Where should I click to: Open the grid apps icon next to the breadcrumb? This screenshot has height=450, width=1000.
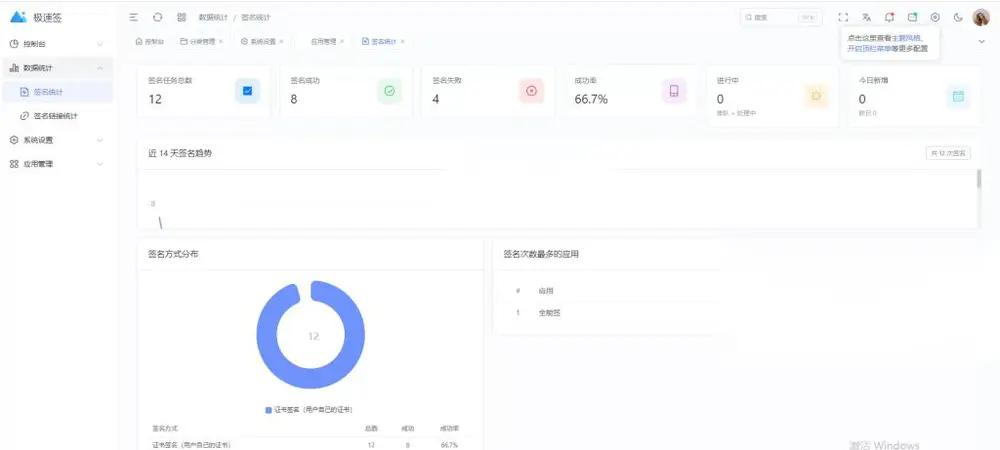[x=182, y=17]
